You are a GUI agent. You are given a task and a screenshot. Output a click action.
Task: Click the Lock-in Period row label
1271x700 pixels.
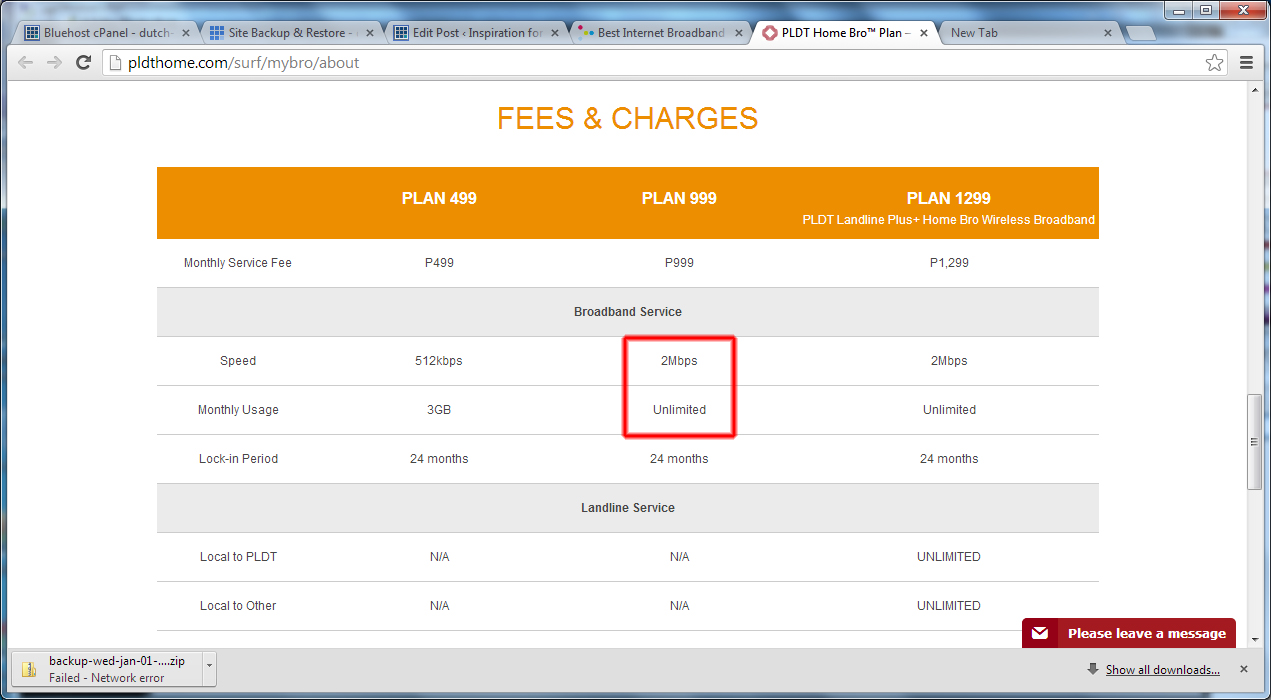tap(238, 459)
